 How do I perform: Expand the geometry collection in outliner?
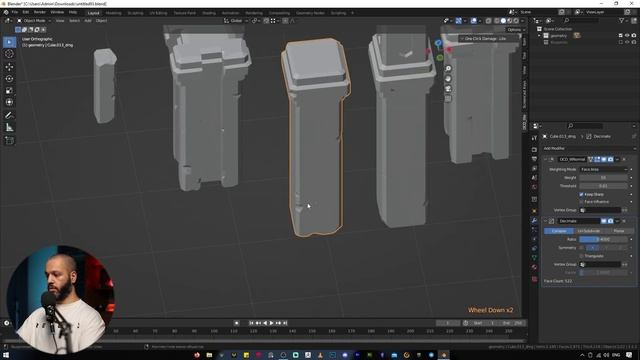coord(539,36)
